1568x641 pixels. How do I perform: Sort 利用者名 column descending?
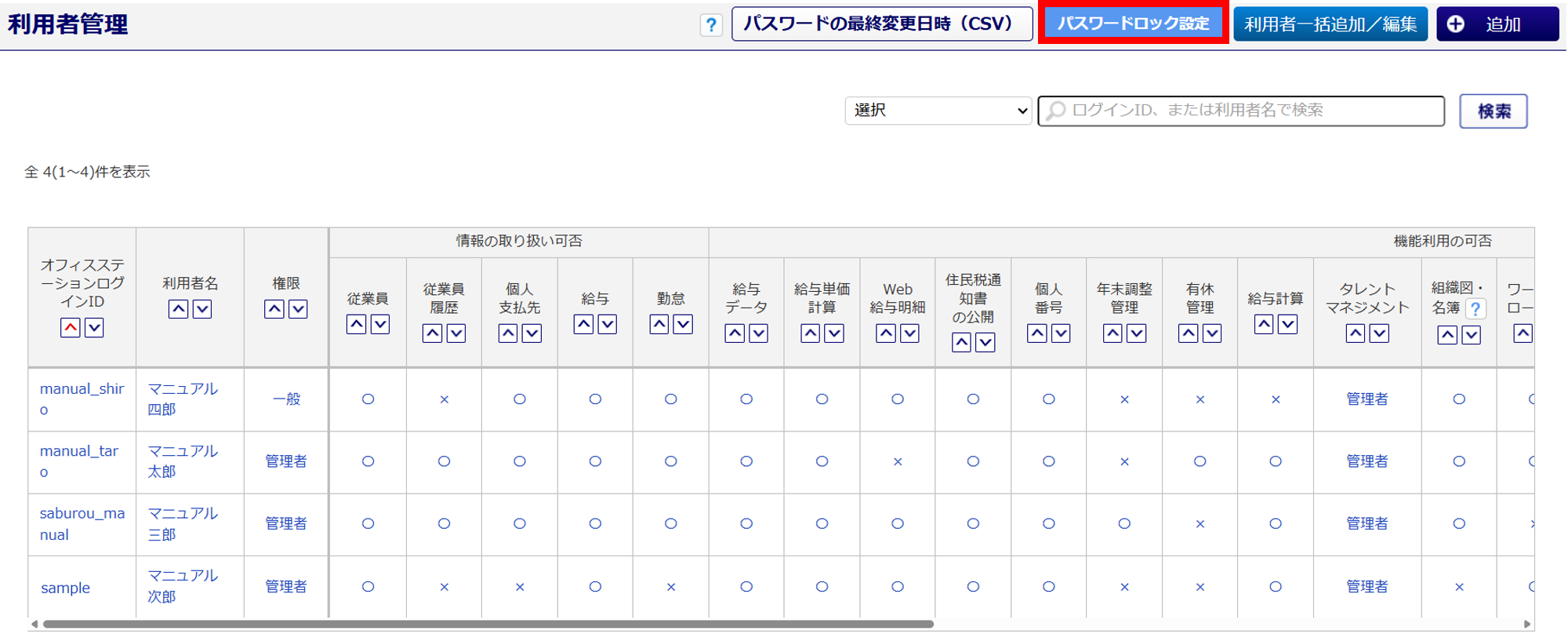point(202,309)
